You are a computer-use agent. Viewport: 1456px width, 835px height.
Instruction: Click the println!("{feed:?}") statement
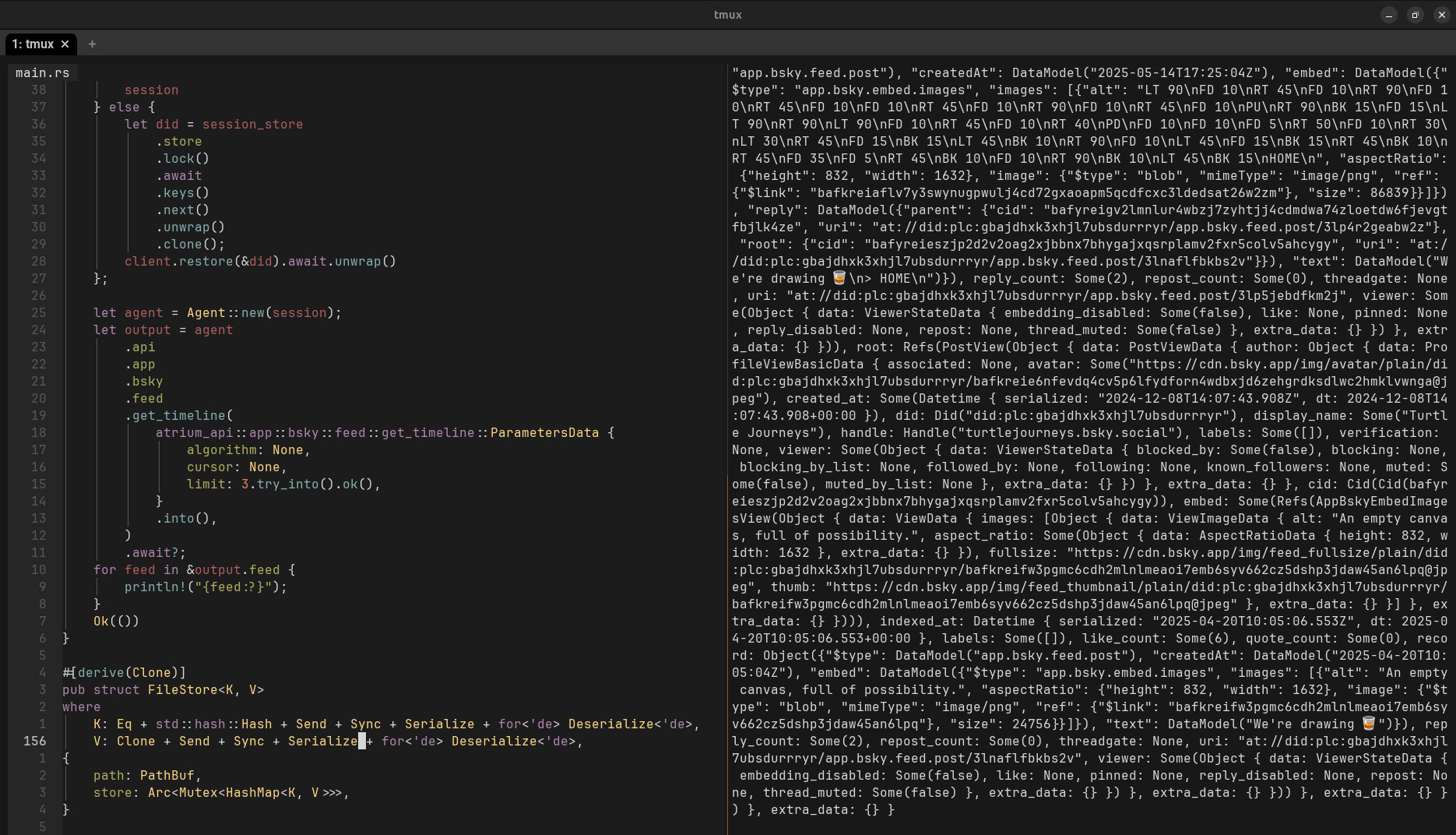click(206, 587)
